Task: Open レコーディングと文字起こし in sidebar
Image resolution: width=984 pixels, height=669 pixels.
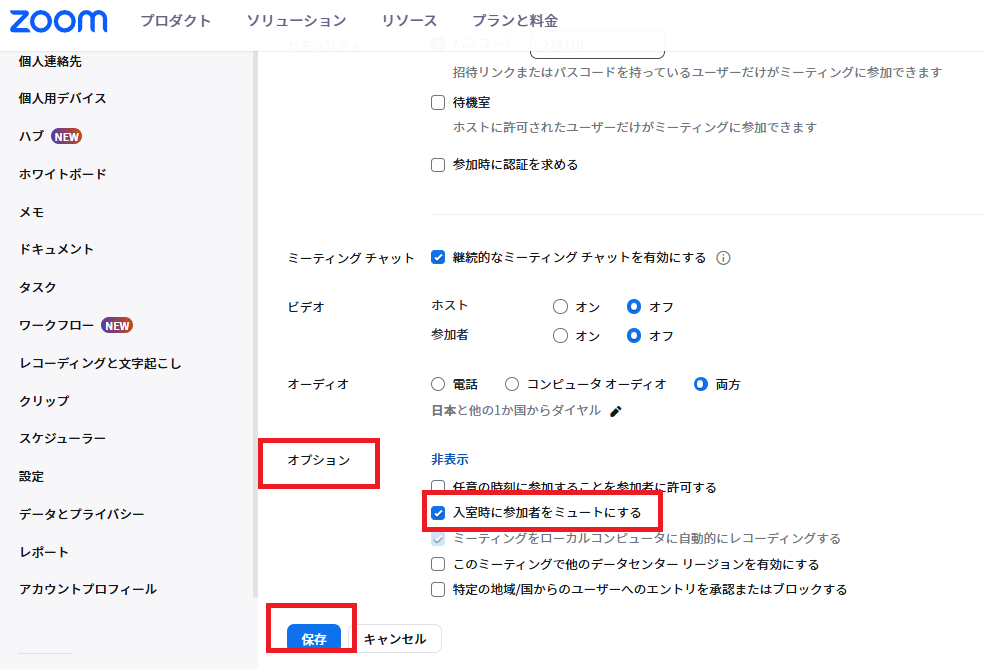Action: coord(100,363)
